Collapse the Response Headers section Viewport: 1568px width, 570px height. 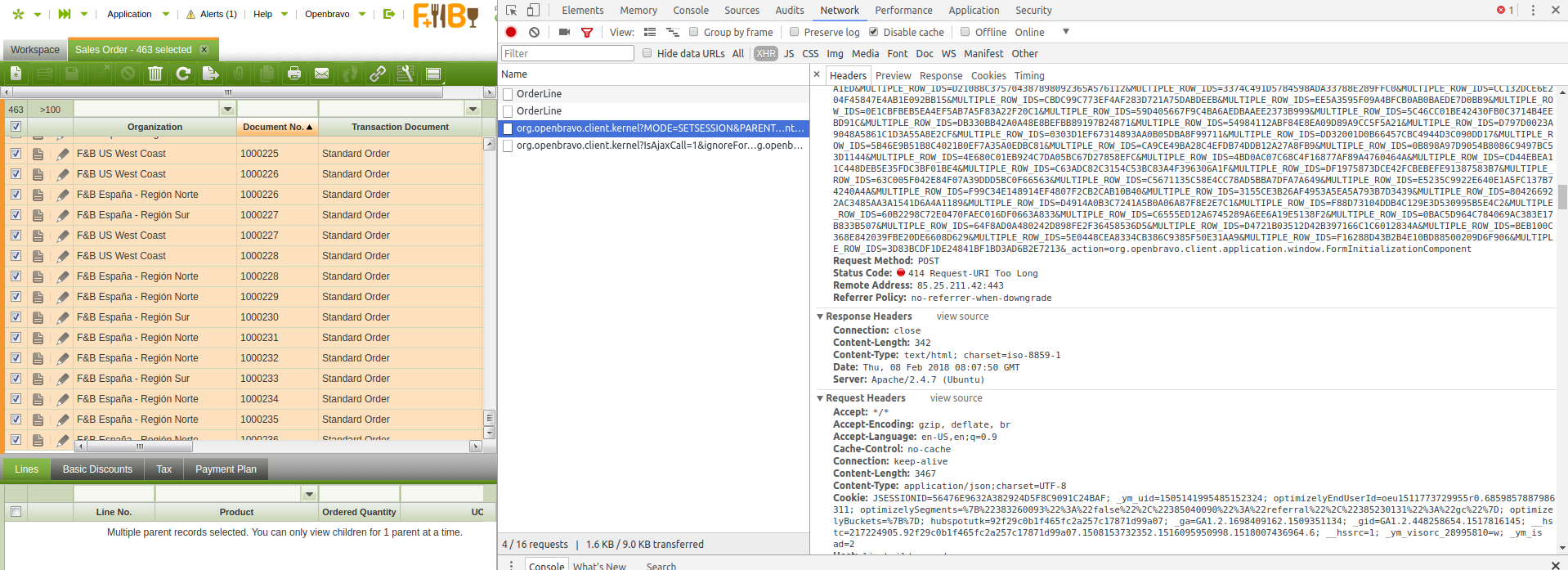pos(820,316)
